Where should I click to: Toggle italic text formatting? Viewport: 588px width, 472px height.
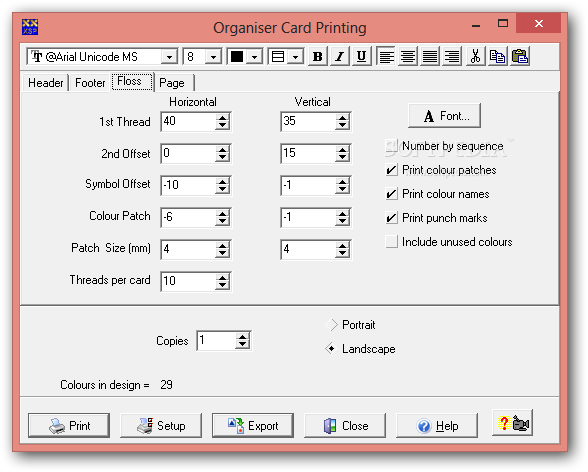click(x=340, y=57)
